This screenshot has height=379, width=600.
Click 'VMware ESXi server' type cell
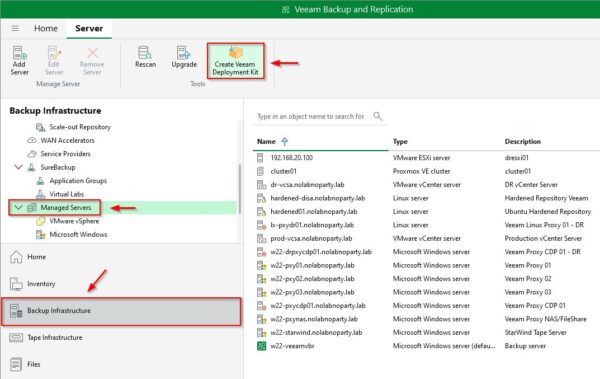pos(421,158)
